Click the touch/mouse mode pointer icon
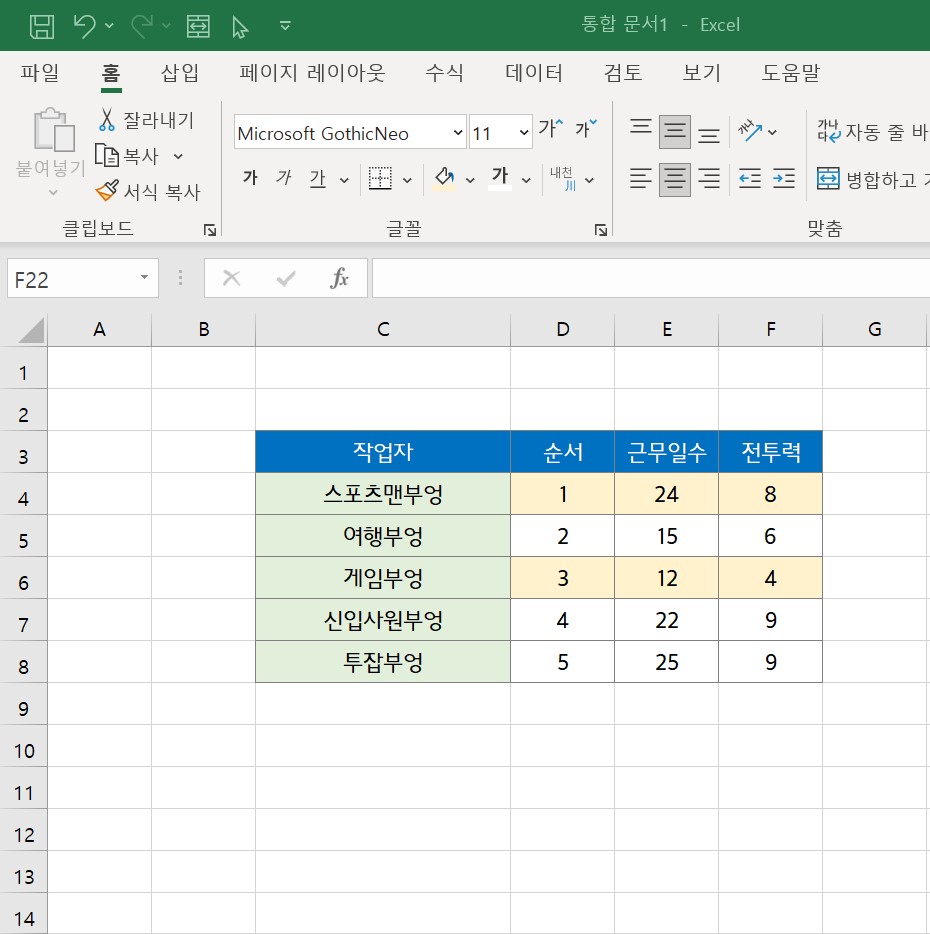 click(x=240, y=27)
